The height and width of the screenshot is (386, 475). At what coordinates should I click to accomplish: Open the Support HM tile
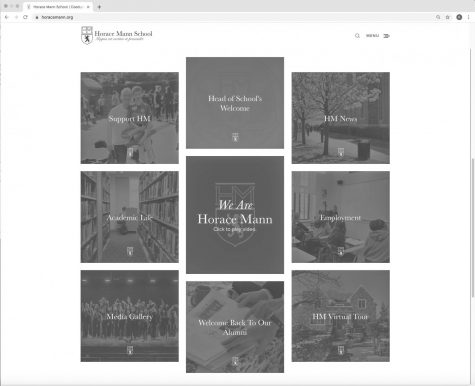coord(130,118)
